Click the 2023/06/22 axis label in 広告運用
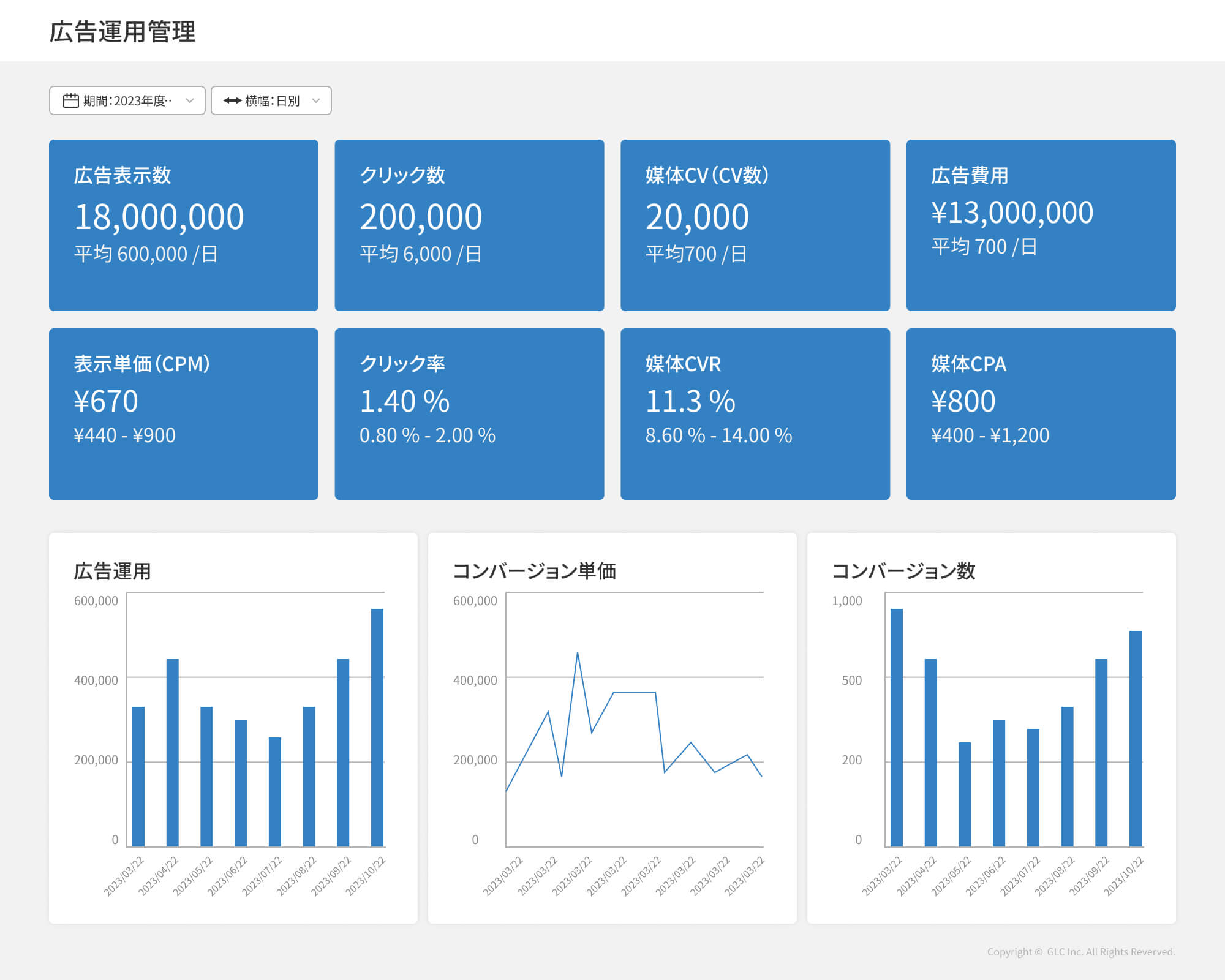 point(228,876)
